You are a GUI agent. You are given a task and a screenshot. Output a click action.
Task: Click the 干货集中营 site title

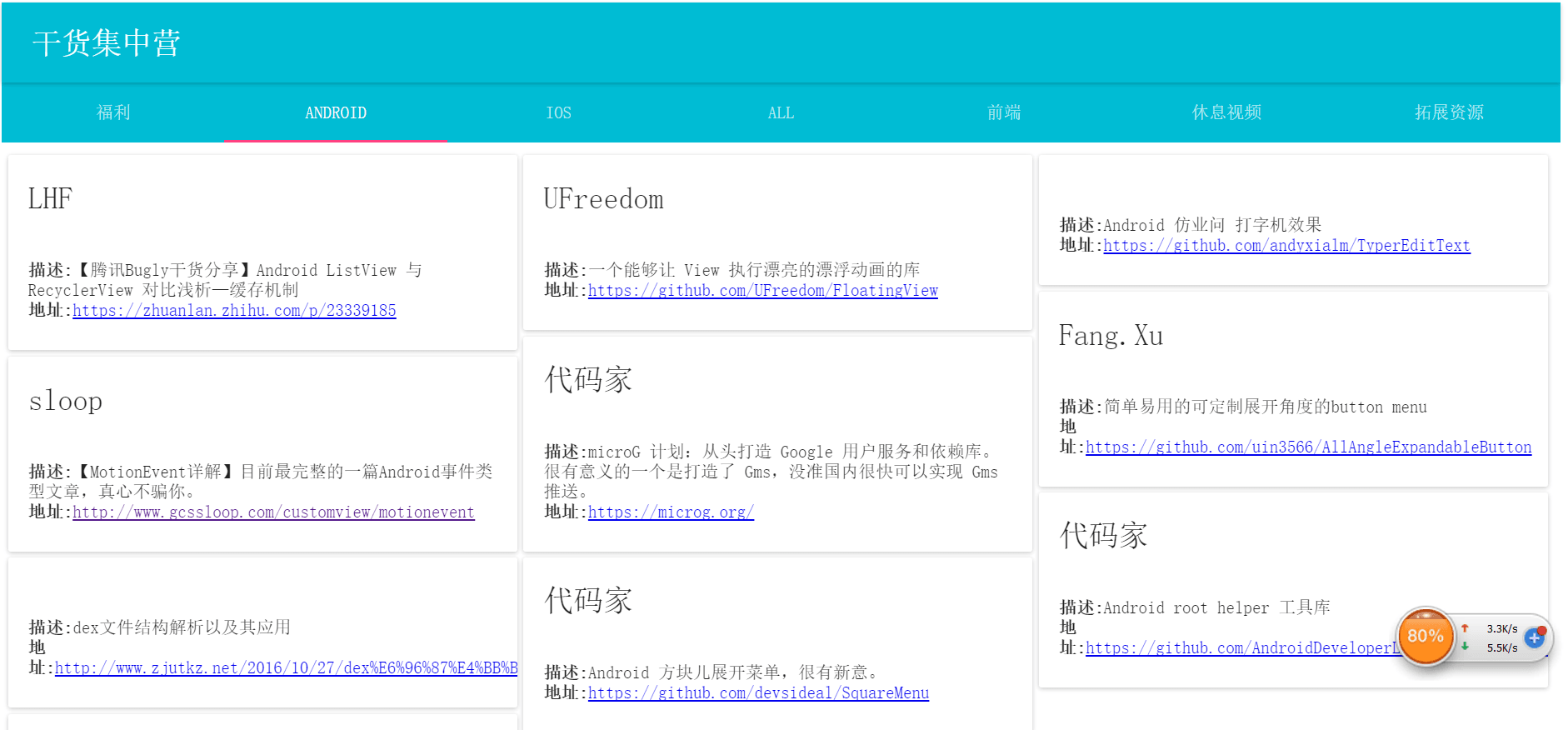(x=107, y=43)
